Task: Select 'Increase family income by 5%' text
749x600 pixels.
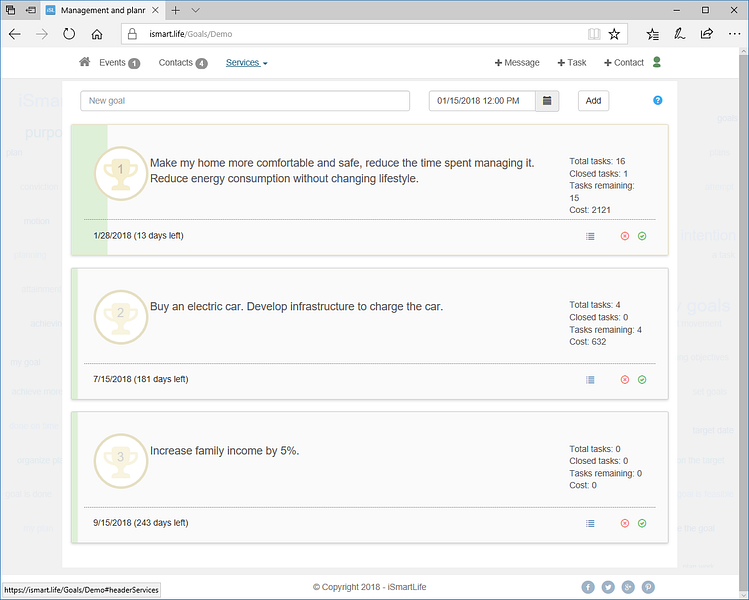Action: [225, 450]
